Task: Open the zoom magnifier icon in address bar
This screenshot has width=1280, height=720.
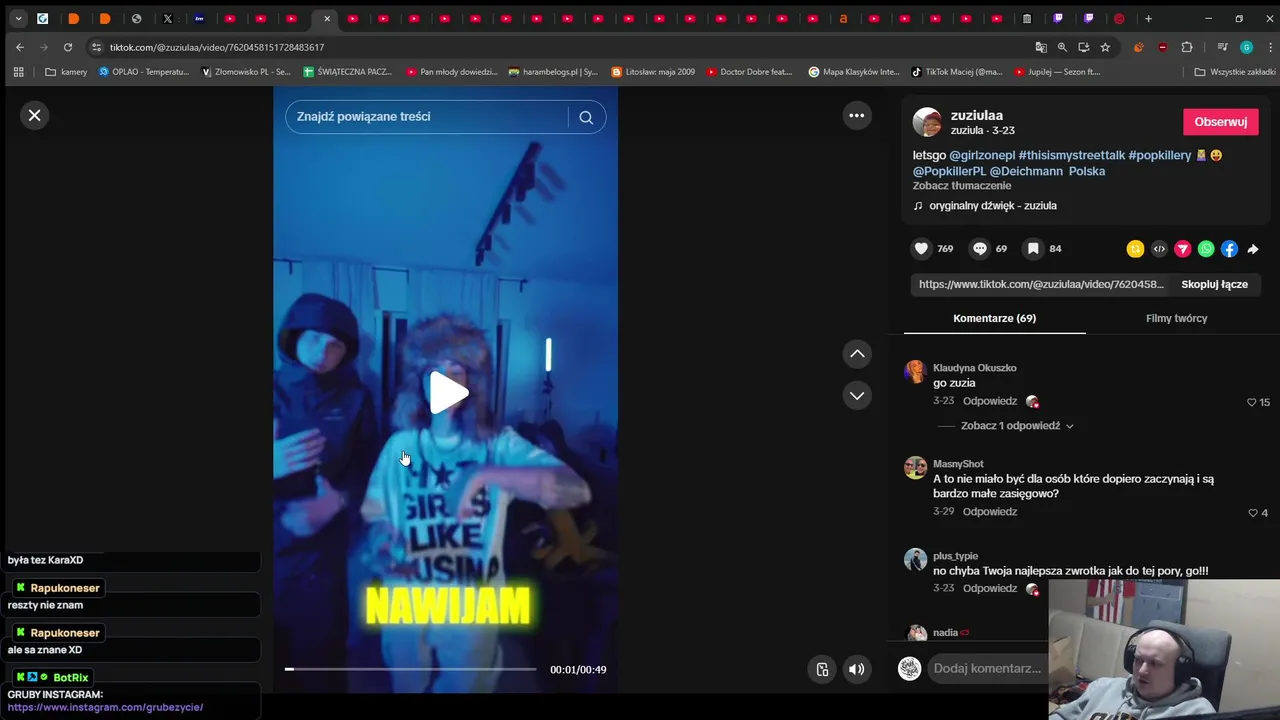Action: coord(1062,47)
